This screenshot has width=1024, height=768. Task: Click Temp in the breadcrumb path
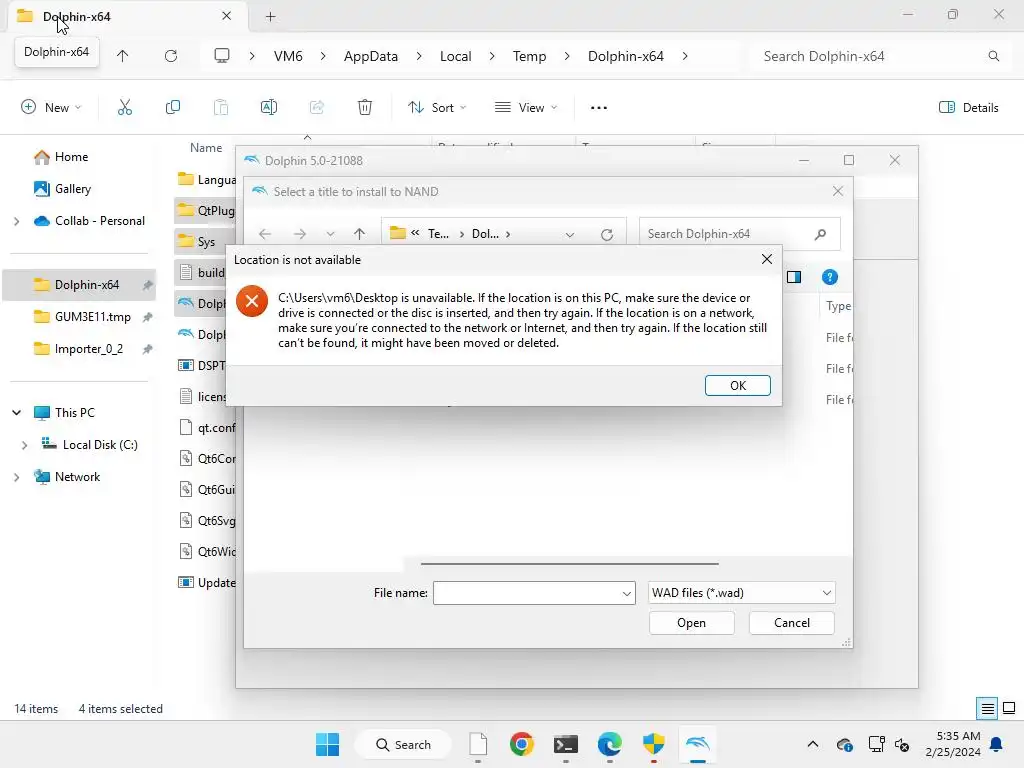tap(529, 56)
